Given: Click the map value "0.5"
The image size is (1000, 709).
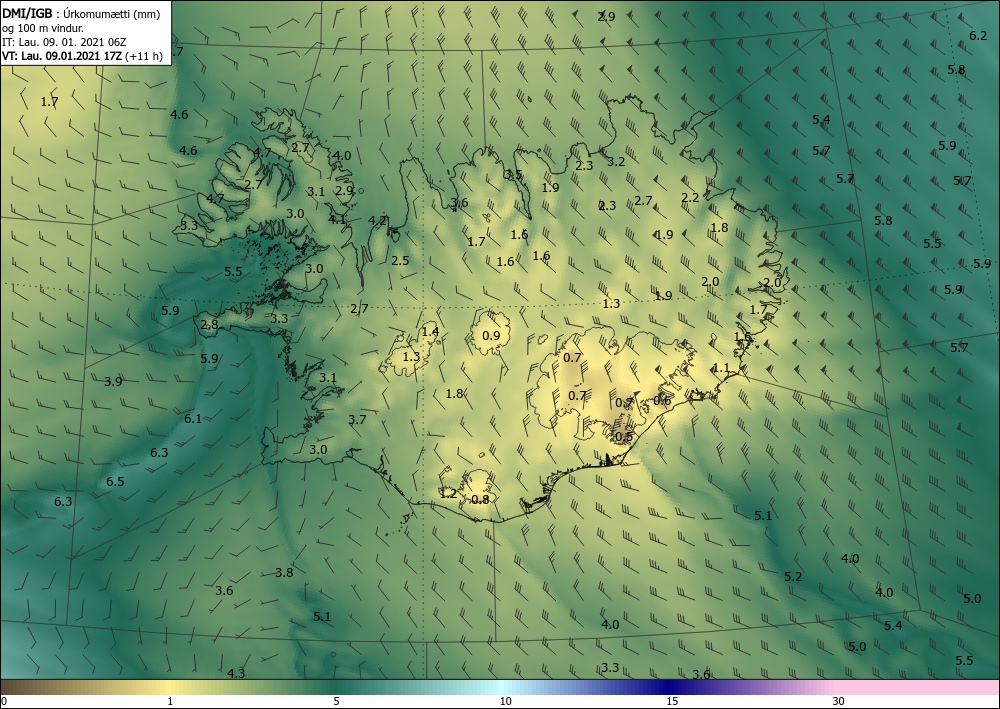Looking at the screenshot, I should [x=623, y=437].
